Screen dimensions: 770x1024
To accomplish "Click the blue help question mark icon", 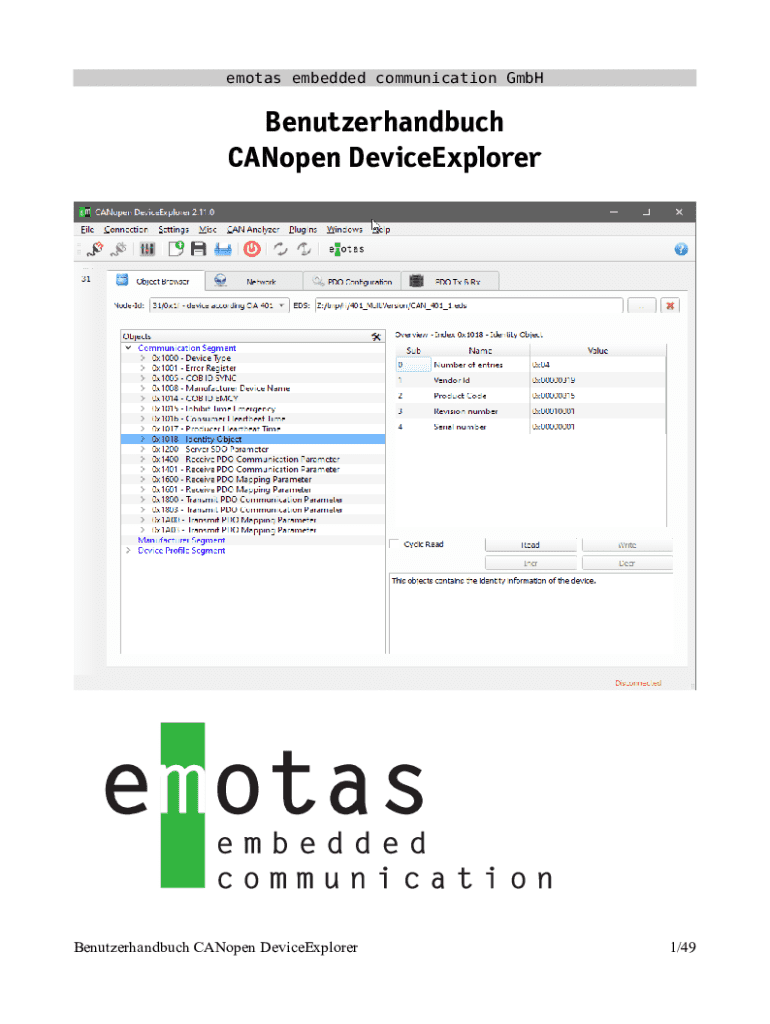I will pyautogui.click(x=681, y=249).
